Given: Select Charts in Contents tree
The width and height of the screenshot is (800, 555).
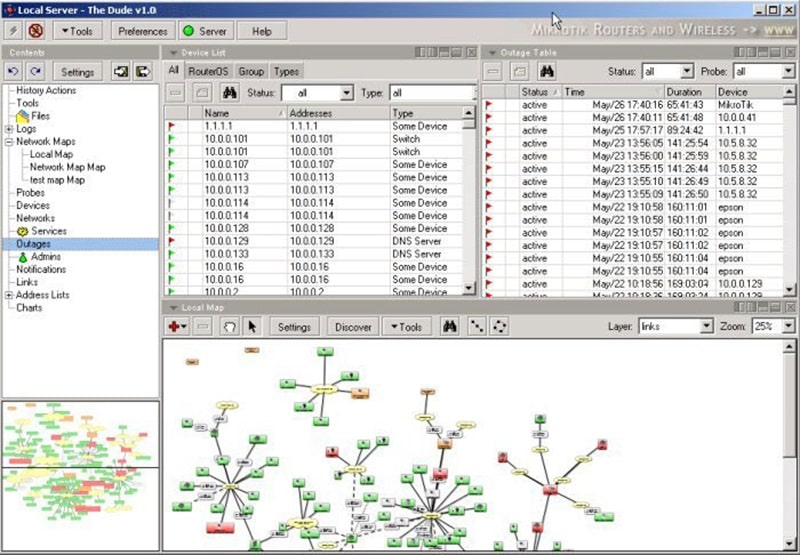Looking at the screenshot, I should point(29,308).
